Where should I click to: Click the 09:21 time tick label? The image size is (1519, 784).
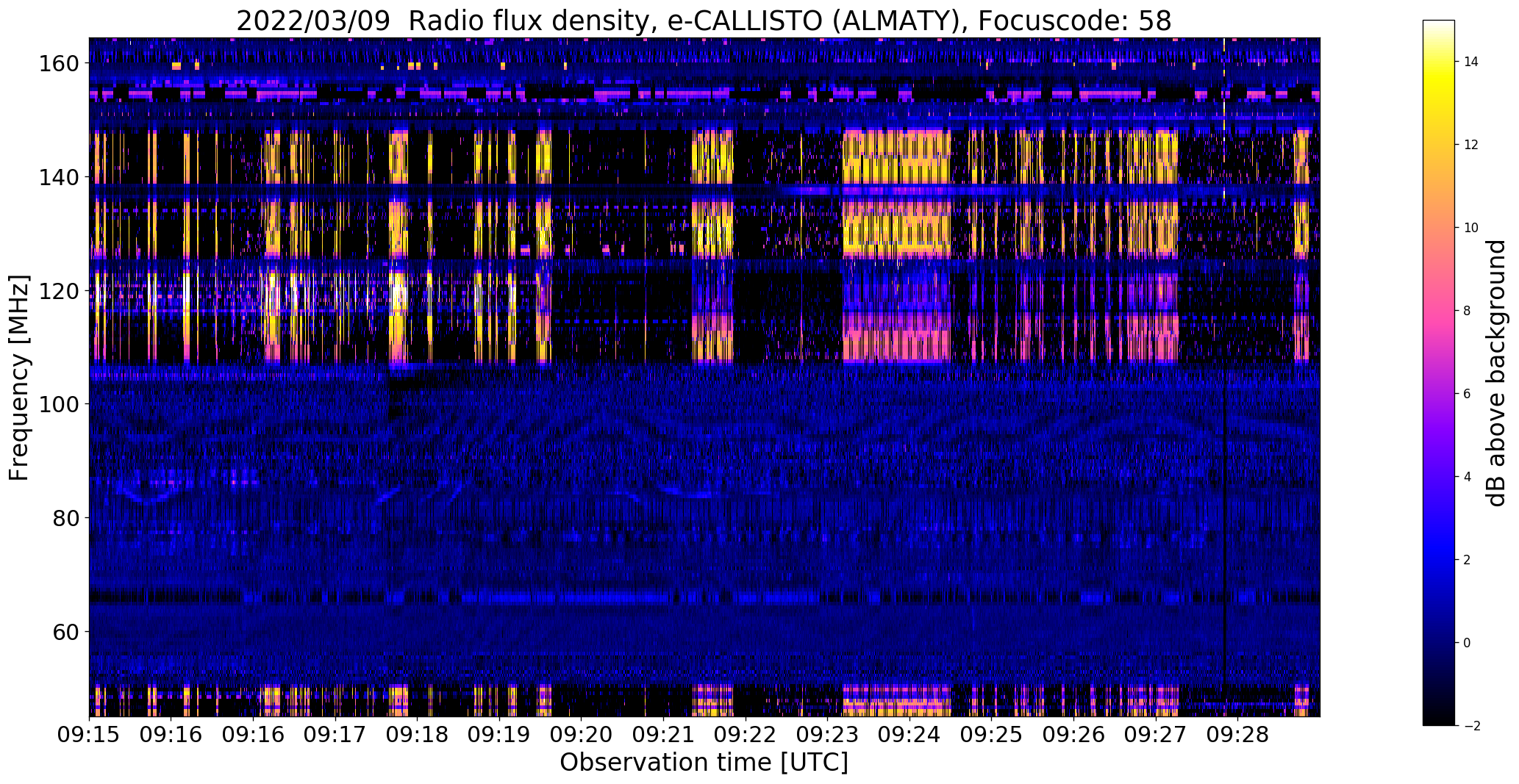click(664, 734)
